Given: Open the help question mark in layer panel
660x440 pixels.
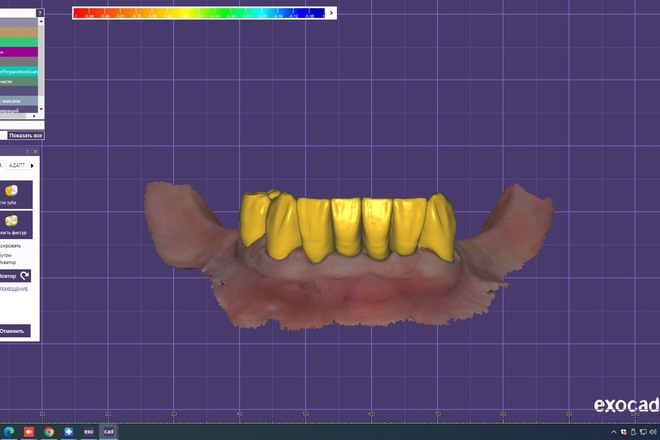Looking at the screenshot, I should [40, 13].
